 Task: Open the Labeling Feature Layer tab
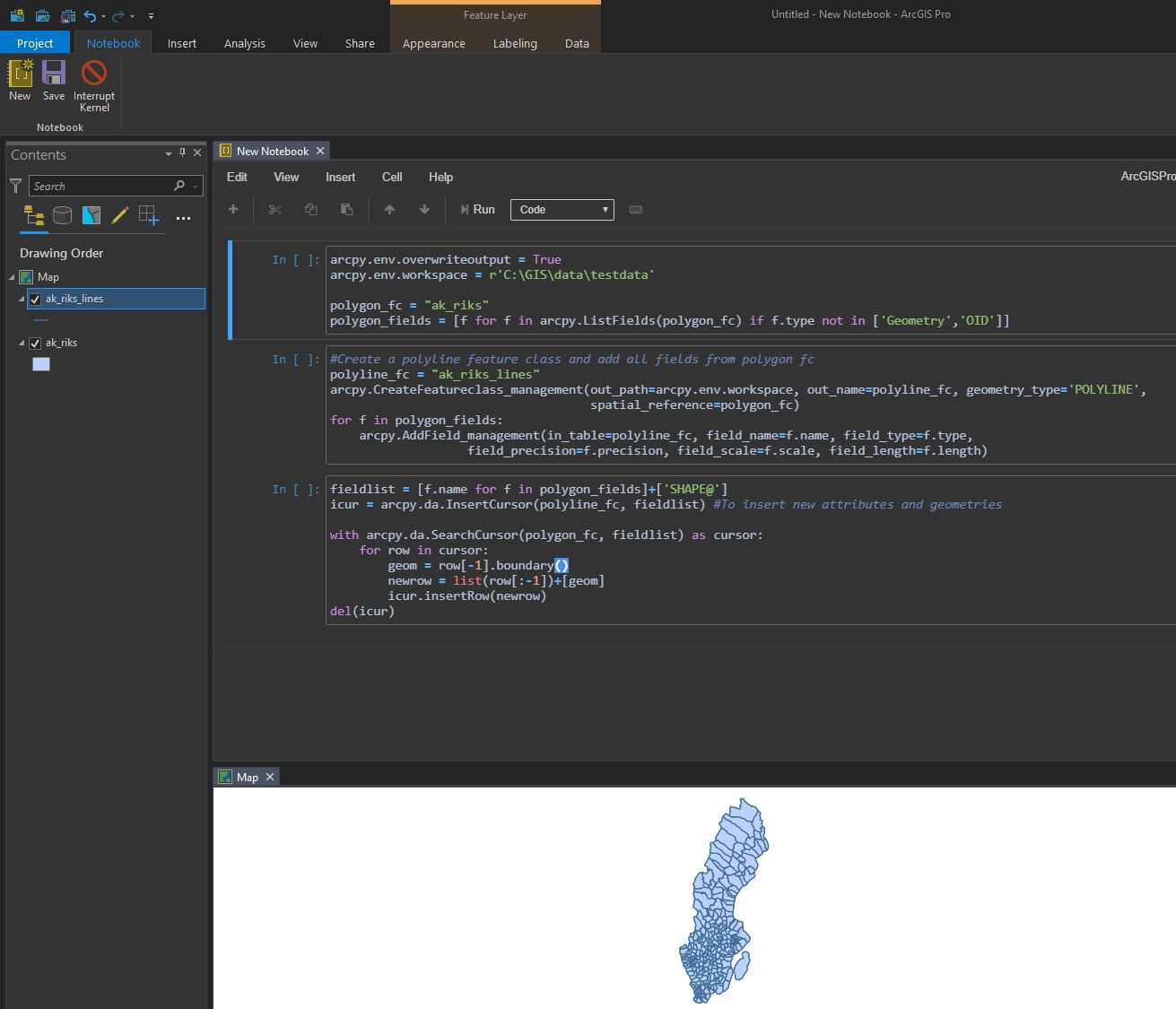(x=515, y=43)
